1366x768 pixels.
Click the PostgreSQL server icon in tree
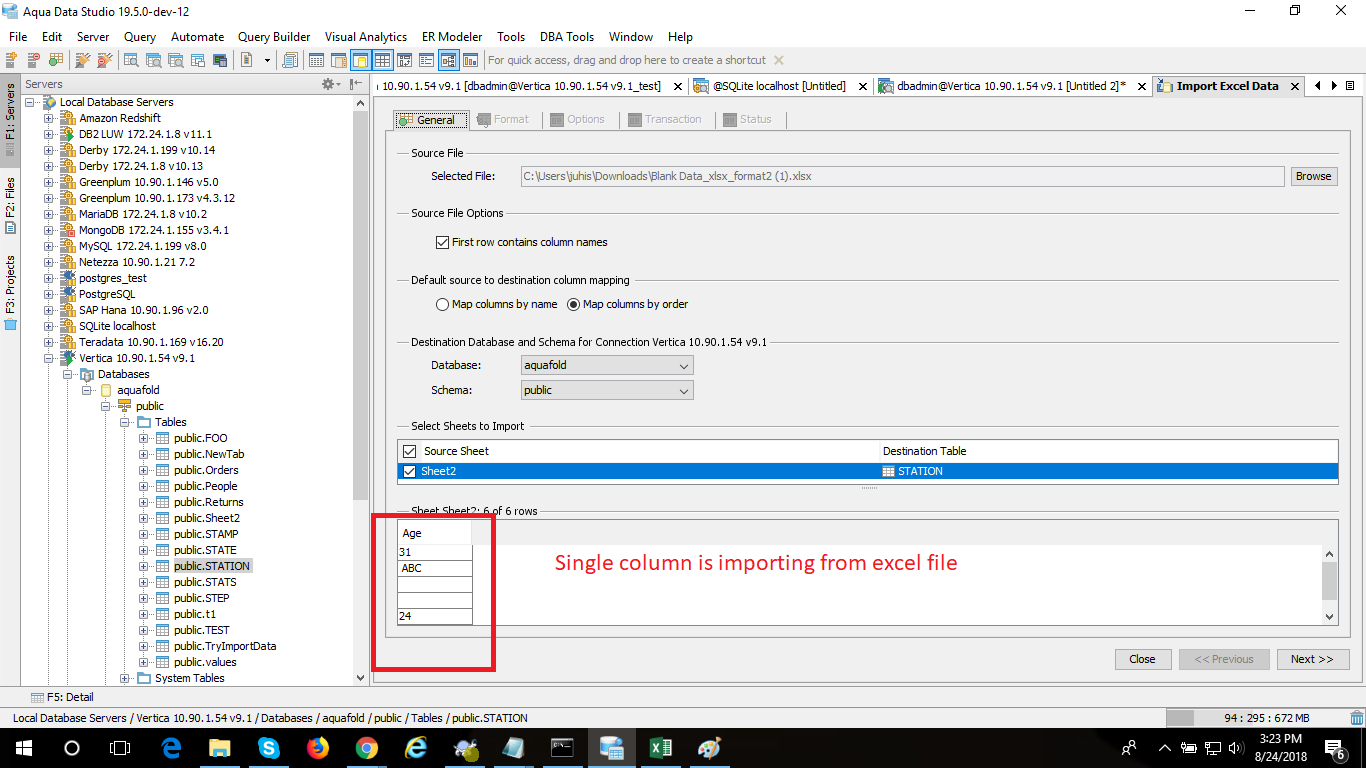point(68,294)
